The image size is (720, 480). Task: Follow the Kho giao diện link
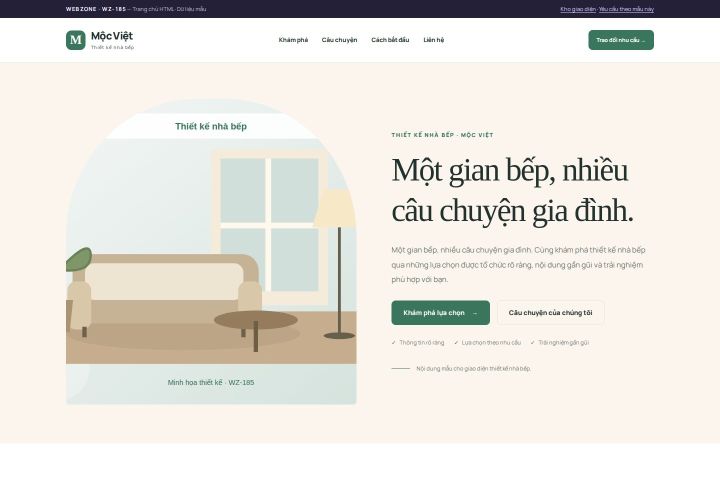coord(578,9)
